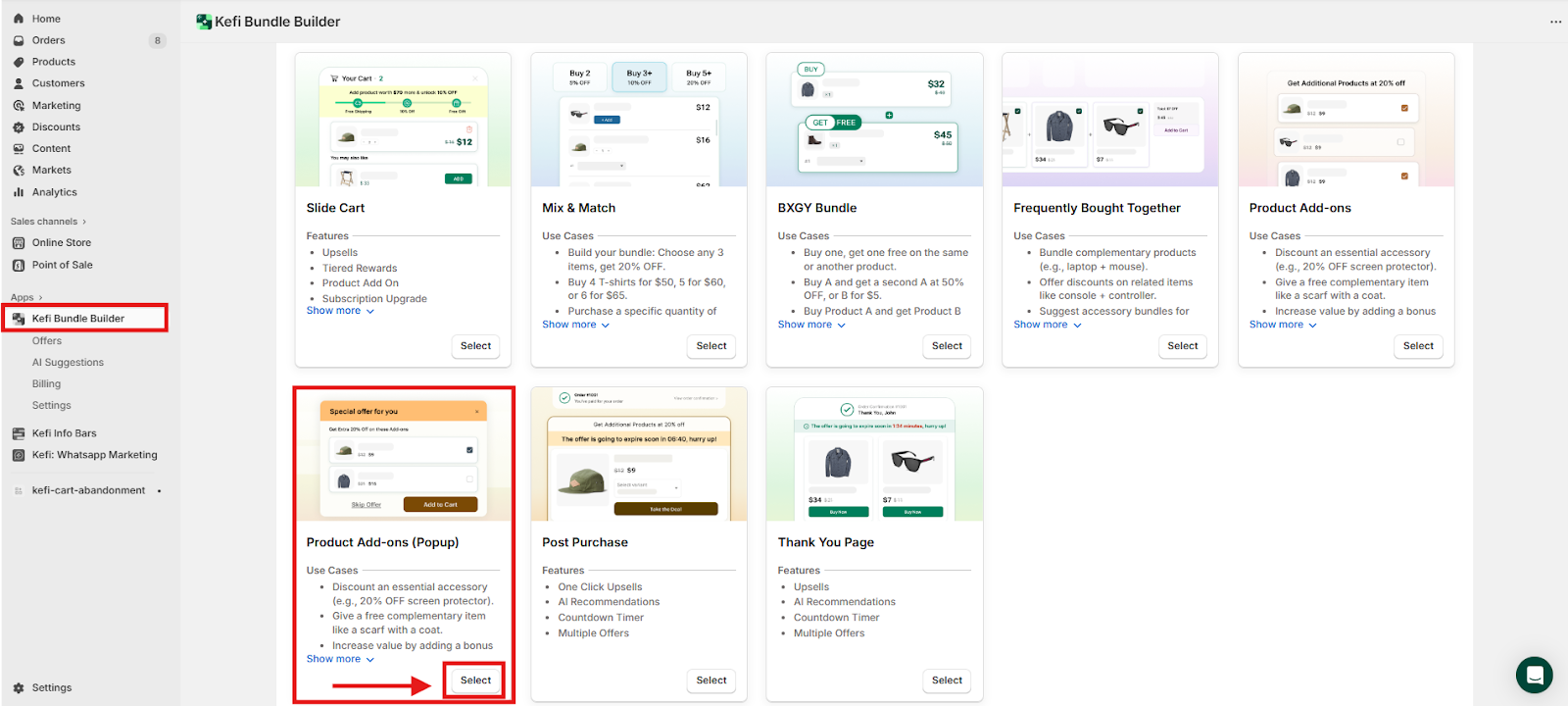The width and height of the screenshot is (1568, 706).
Task: Click the Kefi Info Bars app icon
Action: (x=19, y=433)
